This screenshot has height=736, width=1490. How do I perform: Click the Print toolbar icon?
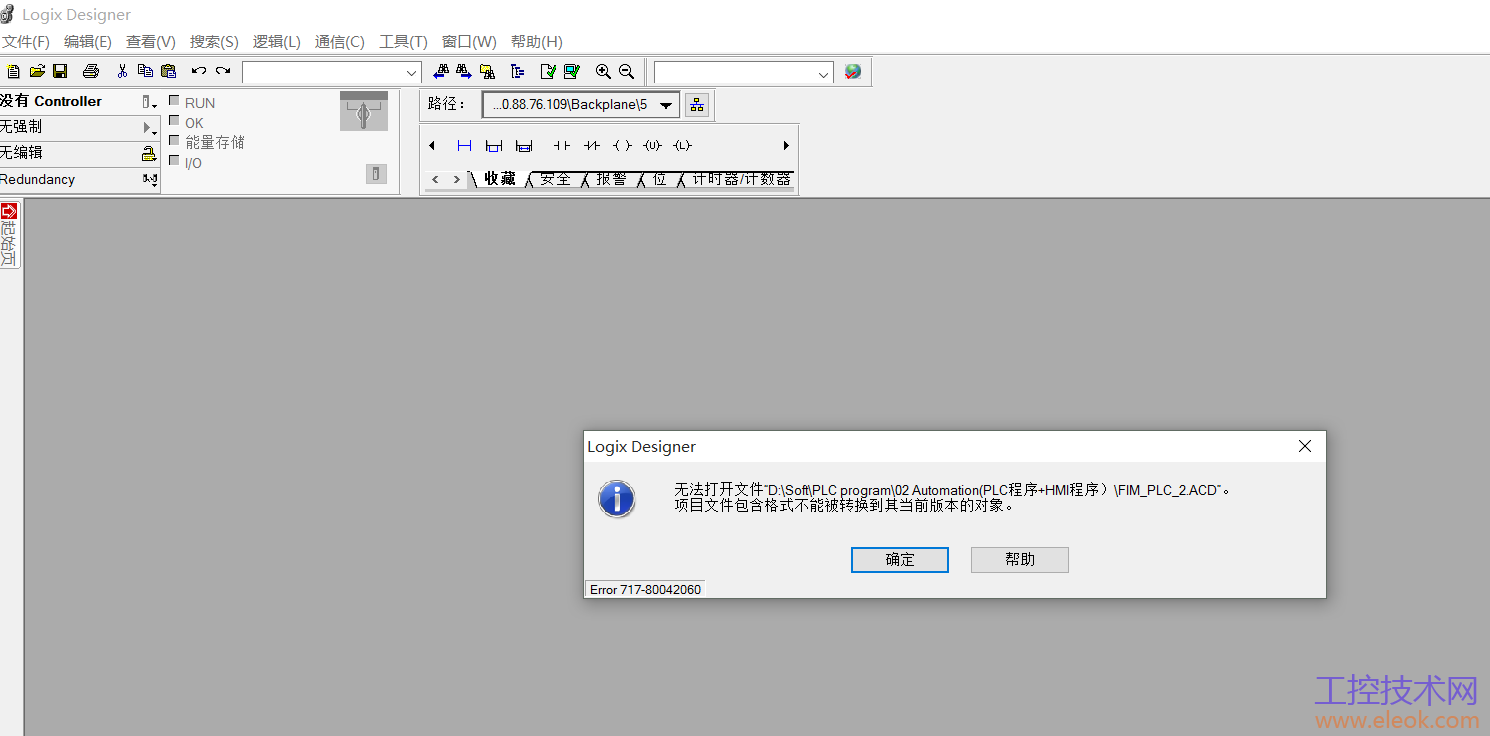91,71
